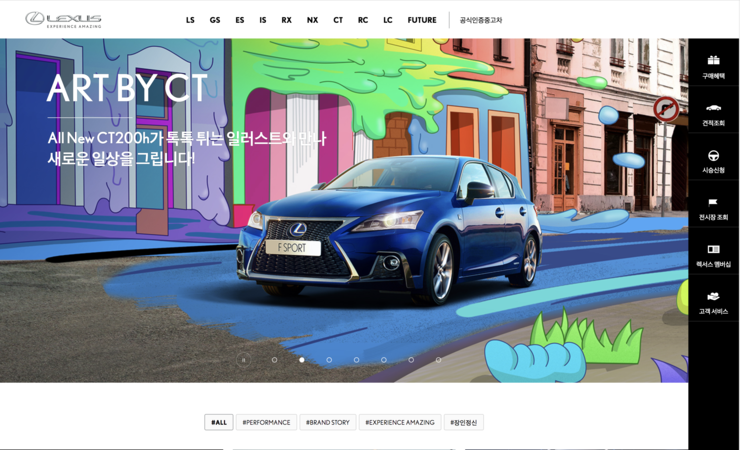The height and width of the screenshot is (450, 740).
Task: Open the RX model menu
Action: click(286, 20)
